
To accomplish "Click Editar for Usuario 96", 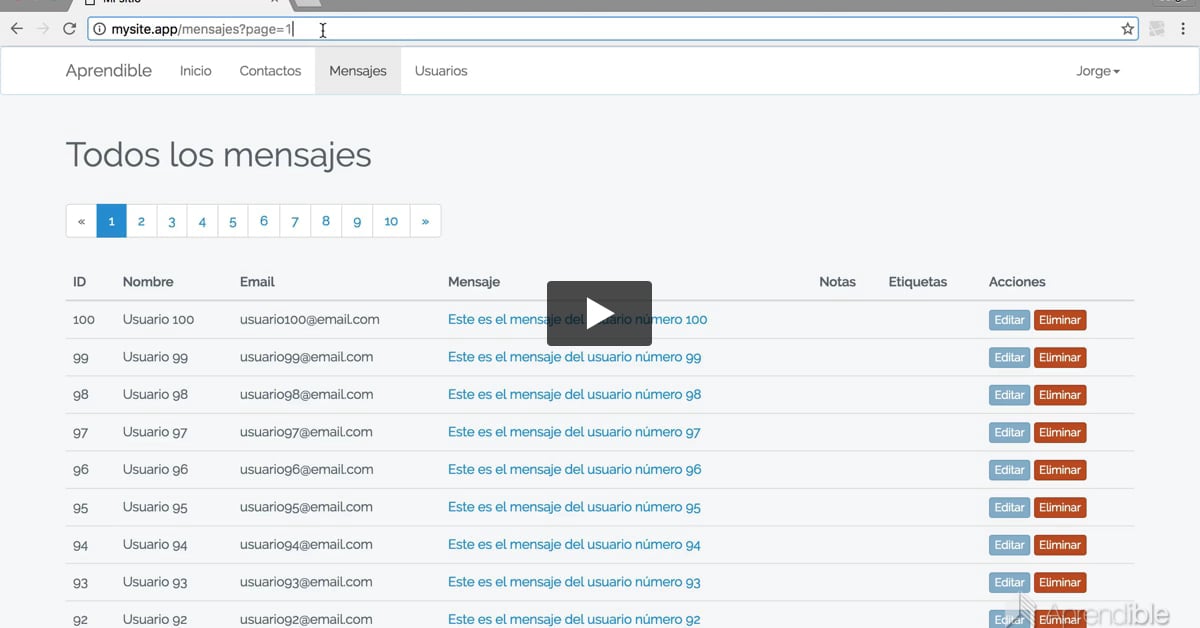I will 1009,470.
